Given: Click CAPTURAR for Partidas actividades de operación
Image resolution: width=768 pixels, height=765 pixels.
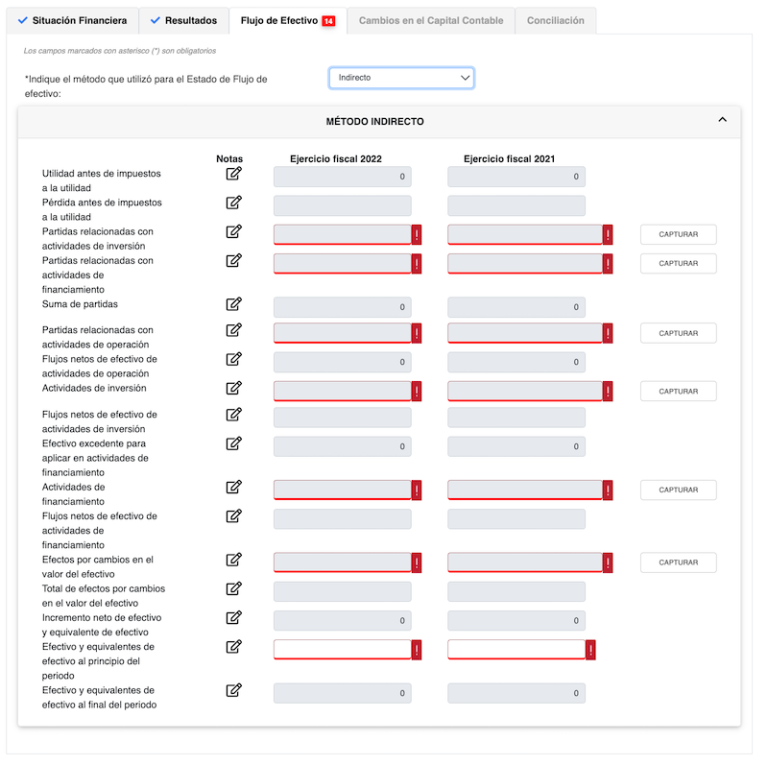Looking at the screenshot, I should point(678,333).
